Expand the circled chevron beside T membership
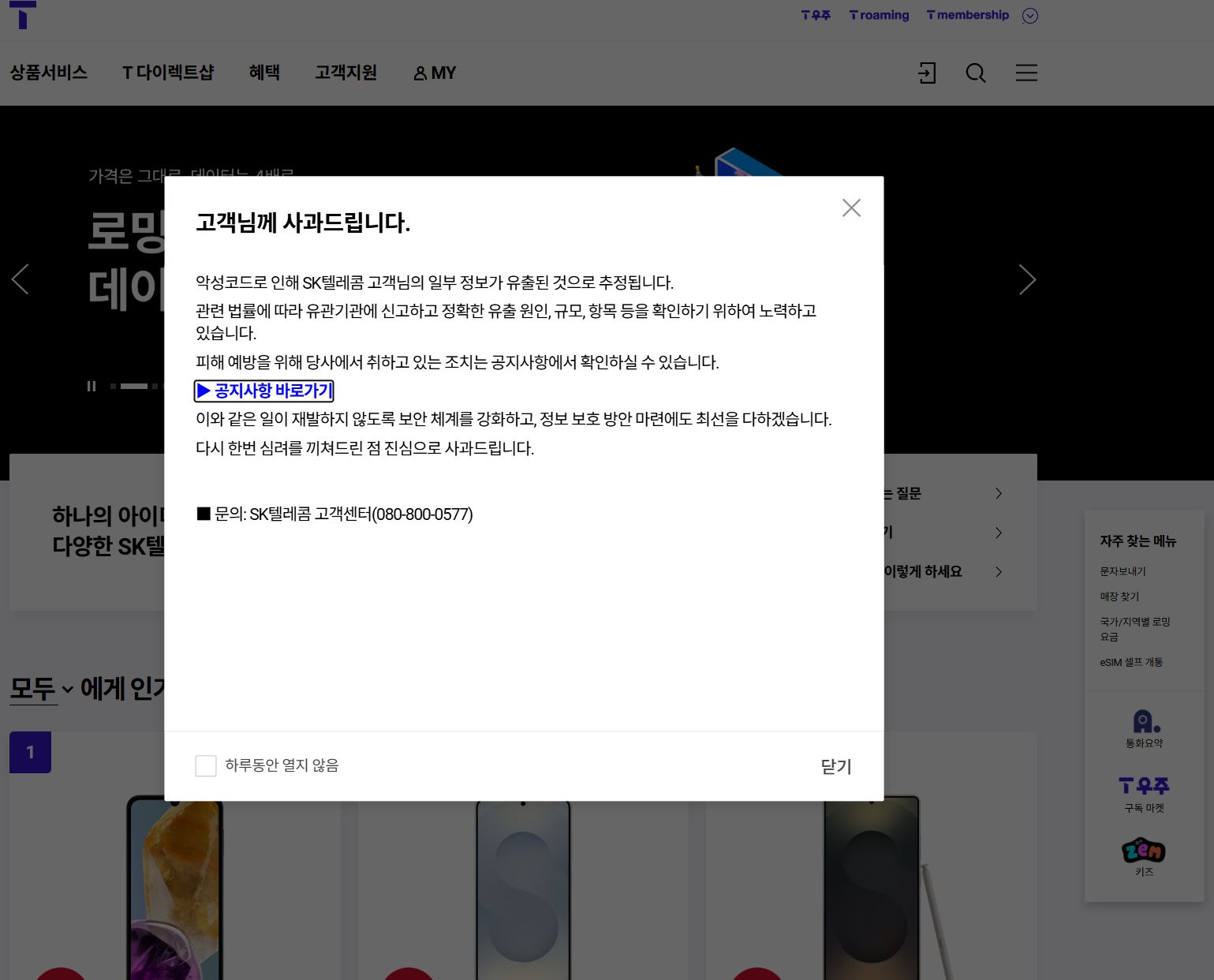 click(x=1030, y=16)
